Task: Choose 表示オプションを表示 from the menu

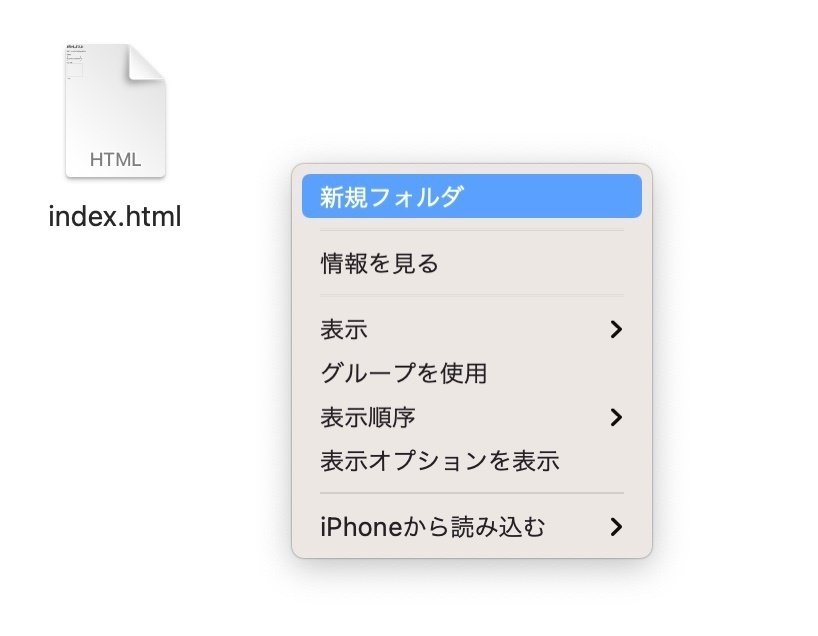Action: (x=472, y=461)
